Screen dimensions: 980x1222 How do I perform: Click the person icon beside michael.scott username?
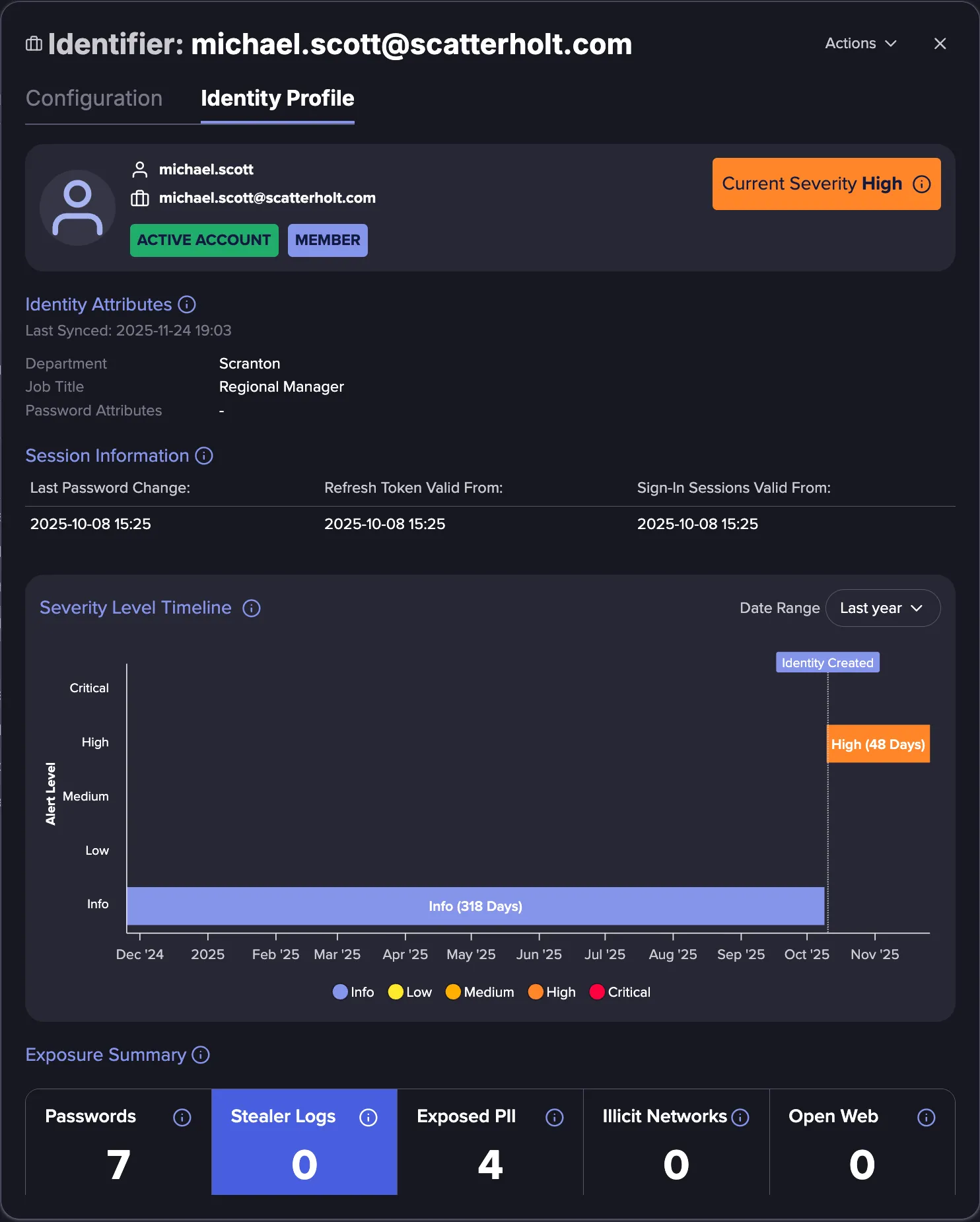point(140,170)
